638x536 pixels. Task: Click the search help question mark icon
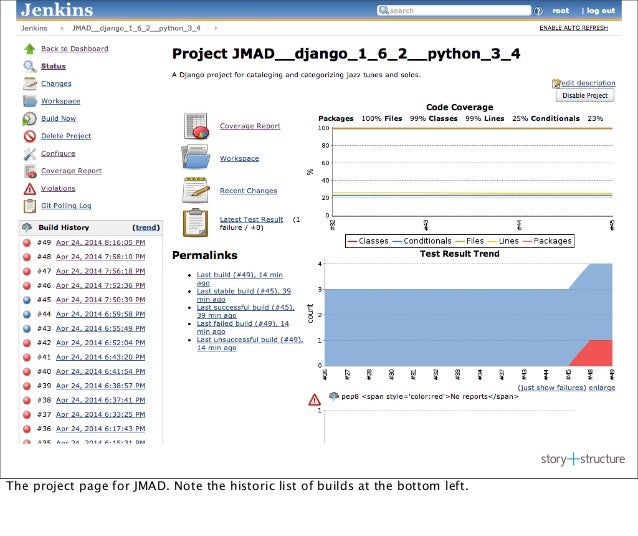pos(538,11)
